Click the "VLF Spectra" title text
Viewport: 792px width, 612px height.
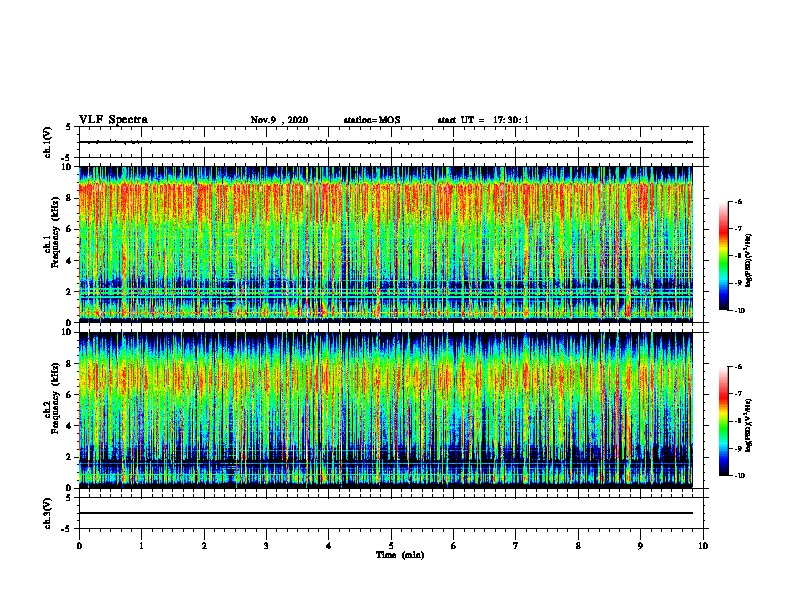(113, 120)
